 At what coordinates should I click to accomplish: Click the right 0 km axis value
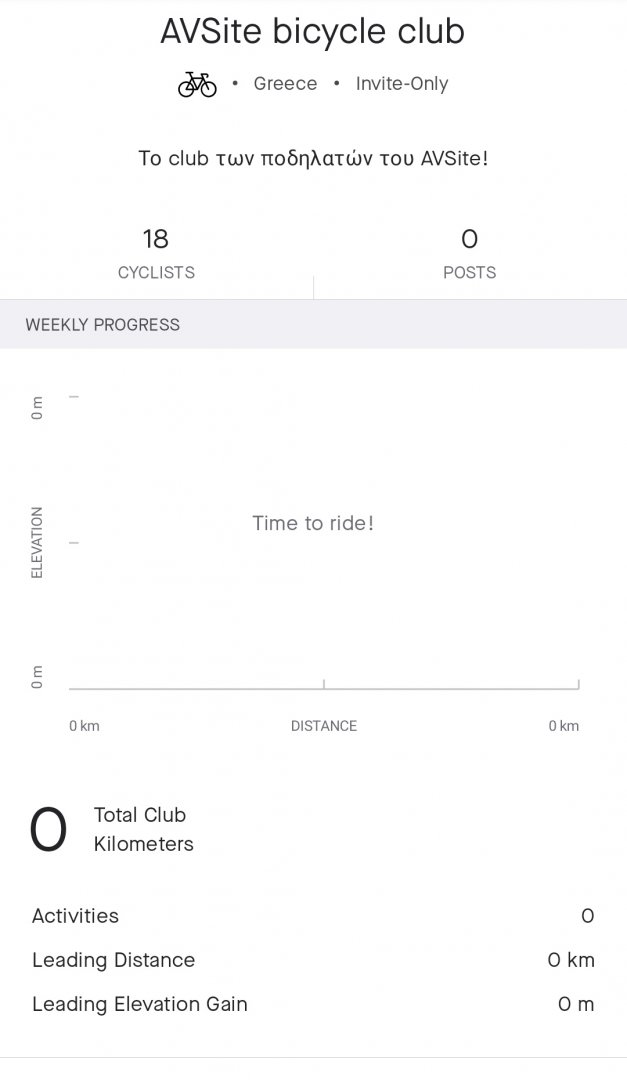(x=563, y=726)
